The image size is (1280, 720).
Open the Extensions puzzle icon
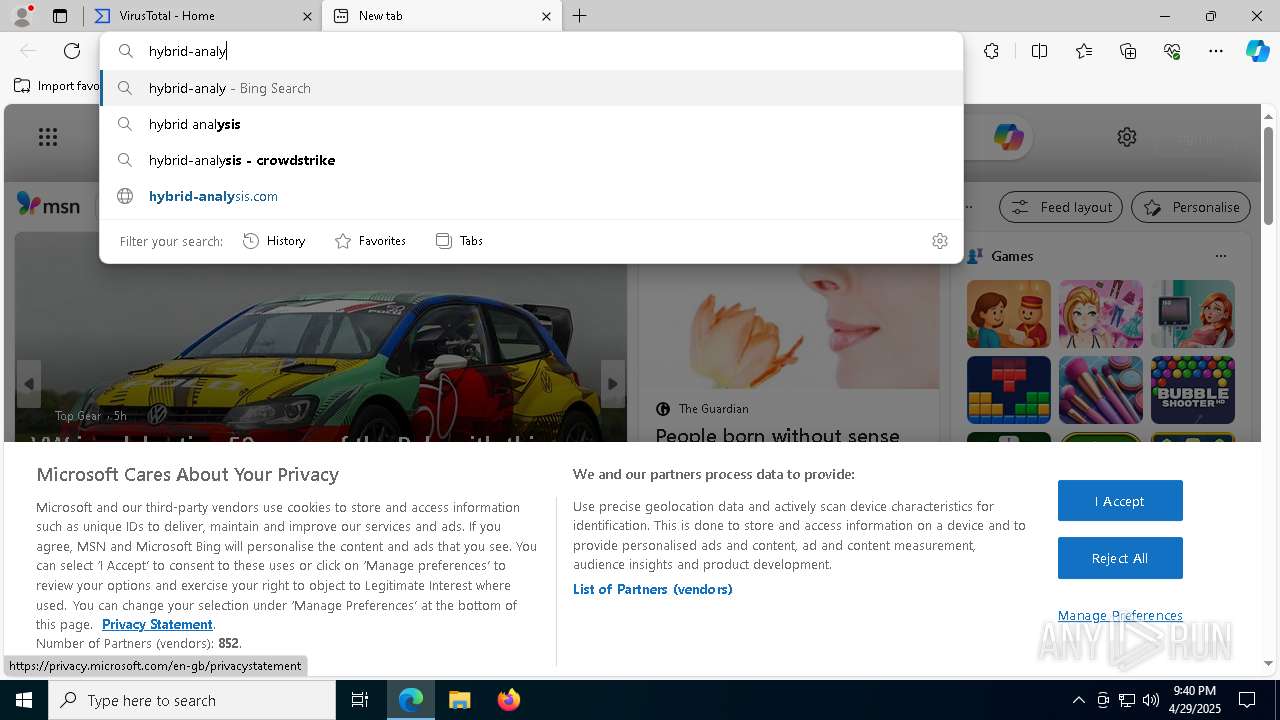pos(991,51)
